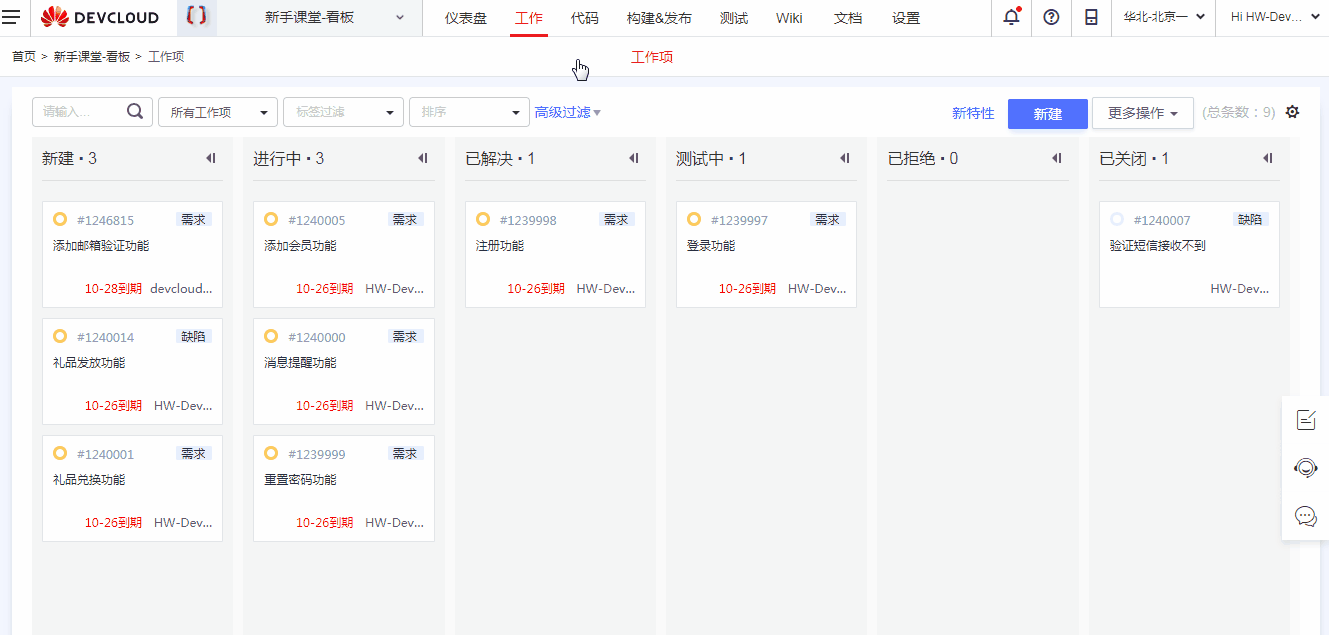Open the customer support headset icon
The width and height of the screenshot is (1329, 635).
(x=1305, y=468)
